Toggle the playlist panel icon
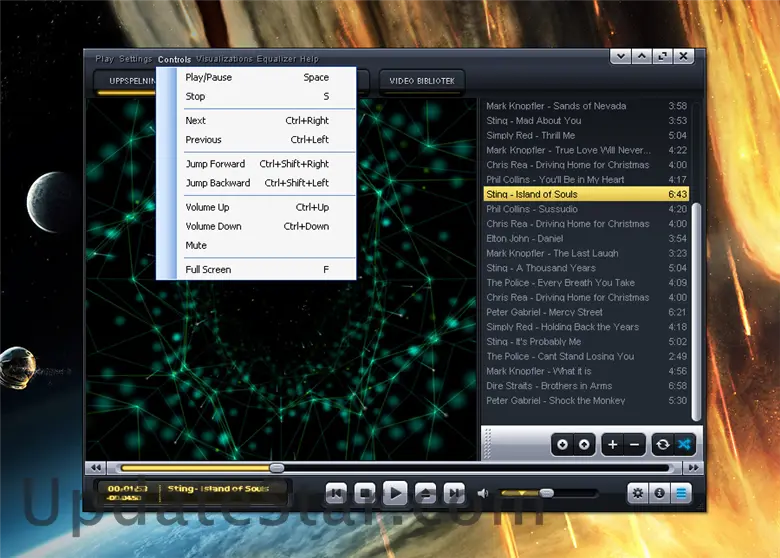Screen dimensions: 780x558 (681, 493)
